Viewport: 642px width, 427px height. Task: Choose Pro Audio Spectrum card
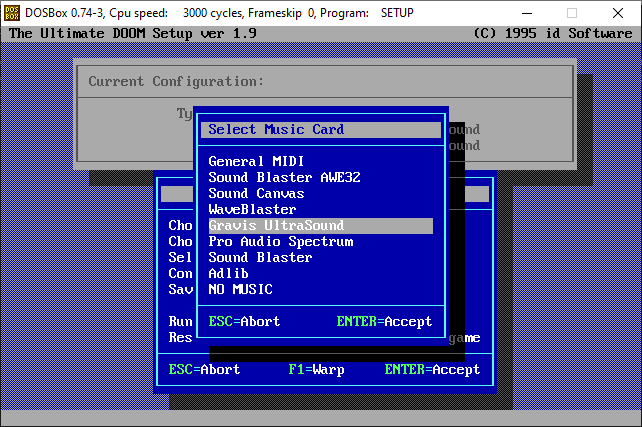click(x=280, y=242)
